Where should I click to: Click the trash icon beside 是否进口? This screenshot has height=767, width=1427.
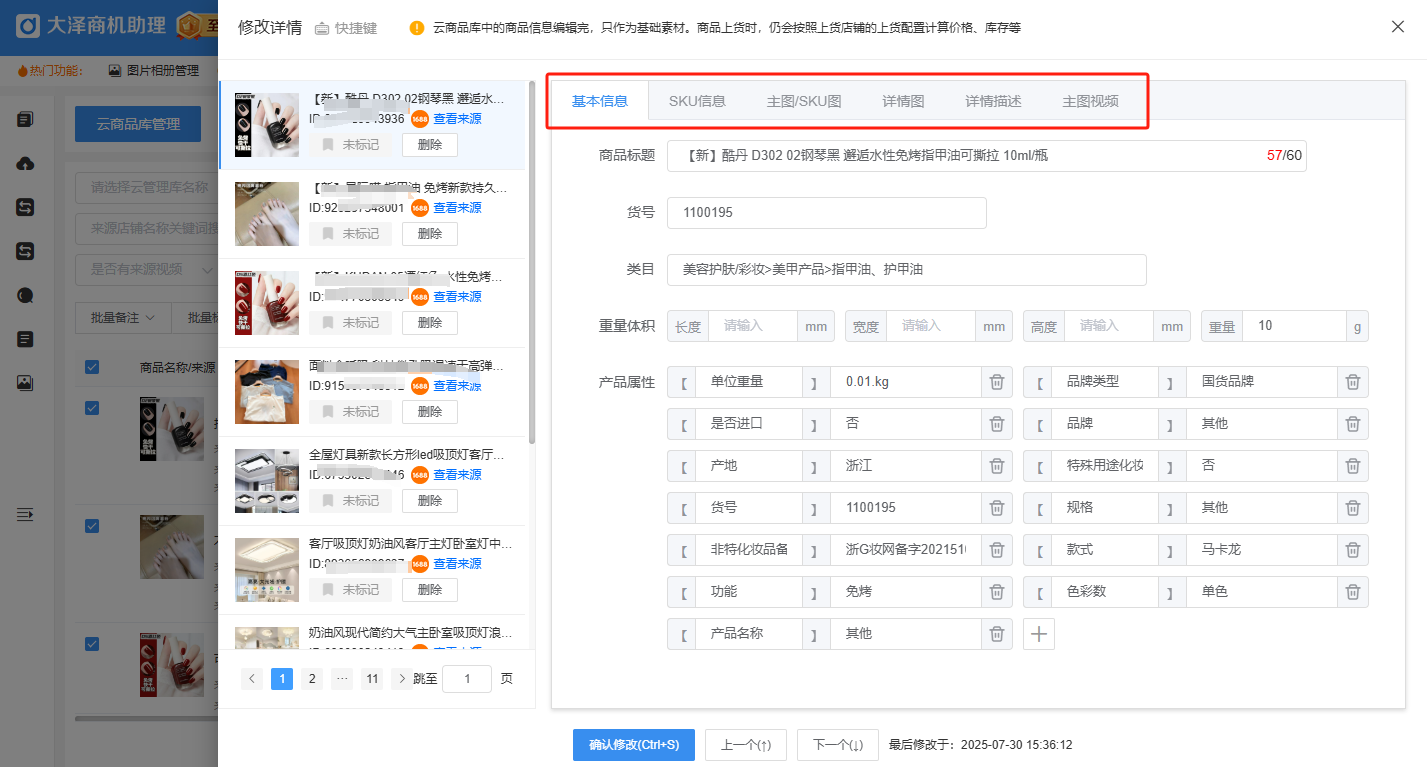[997, 424]
